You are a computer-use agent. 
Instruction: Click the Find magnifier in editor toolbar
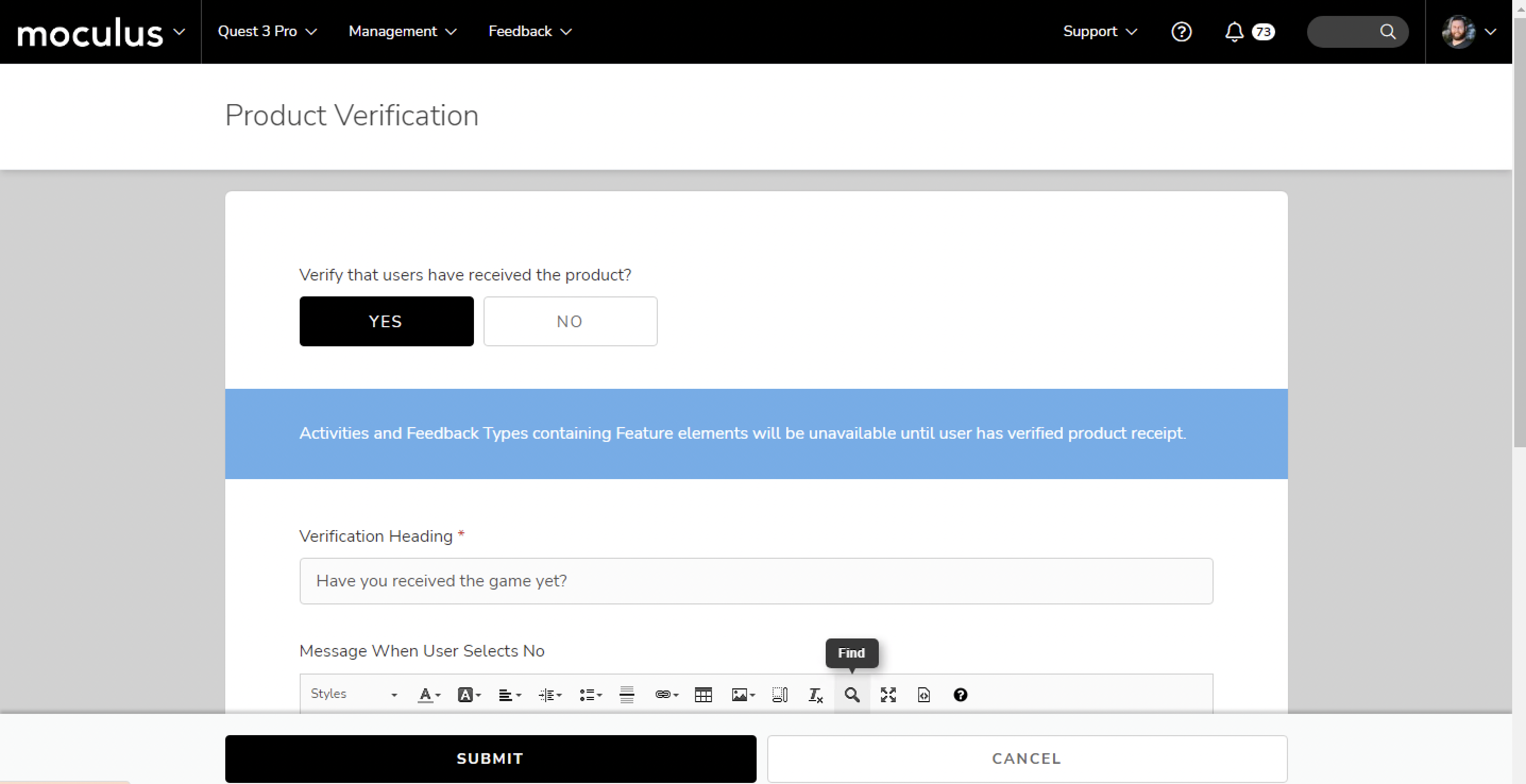[852, 695]
